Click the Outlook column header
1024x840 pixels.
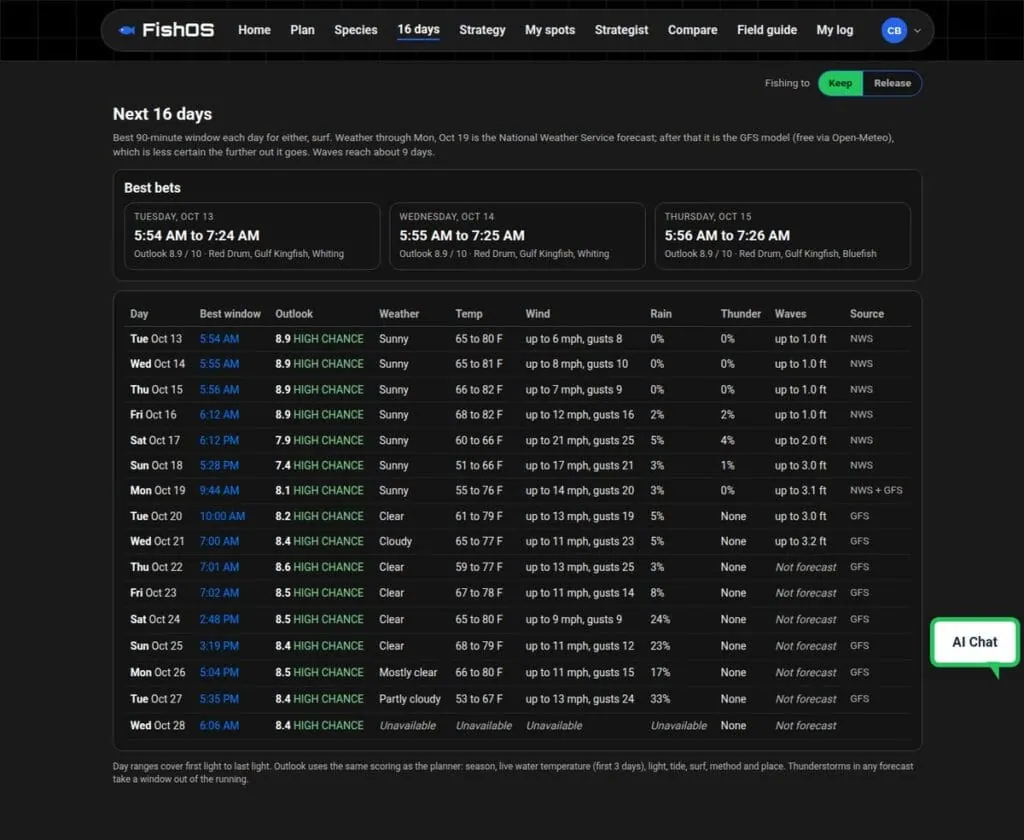coord(294,314)
